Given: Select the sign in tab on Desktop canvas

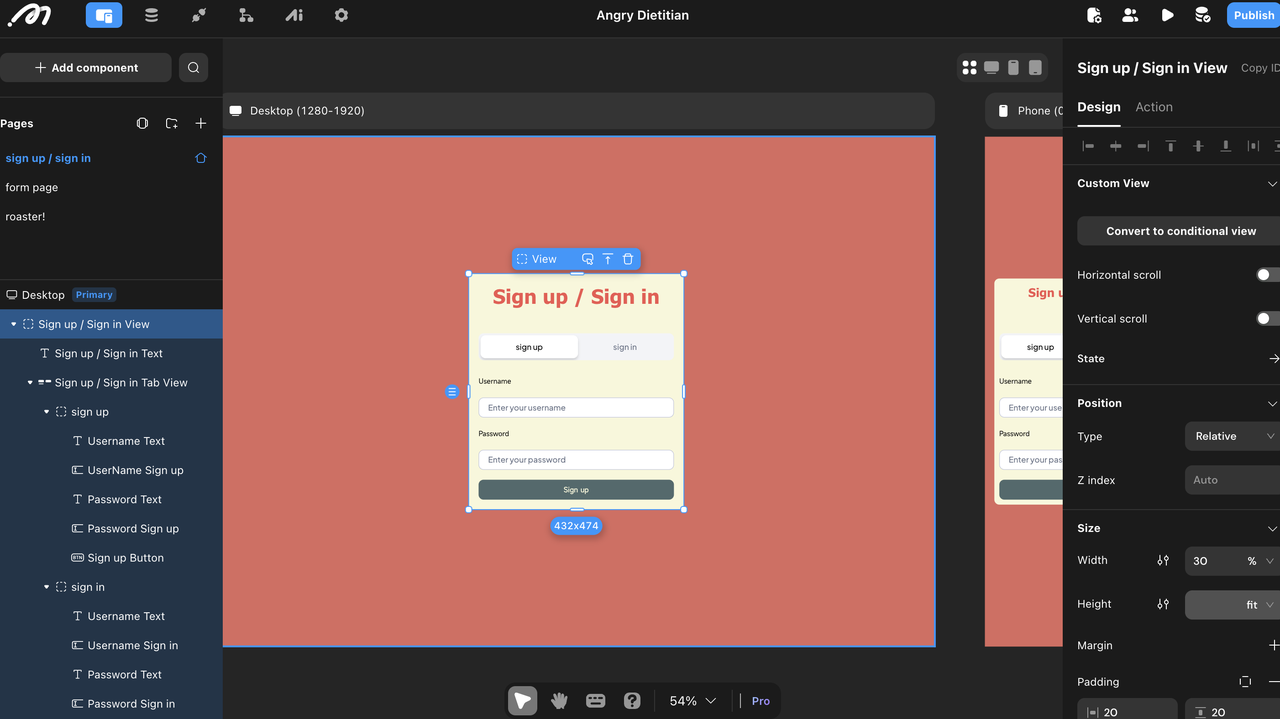Looking at the screenshot, I should pos(625,347).
